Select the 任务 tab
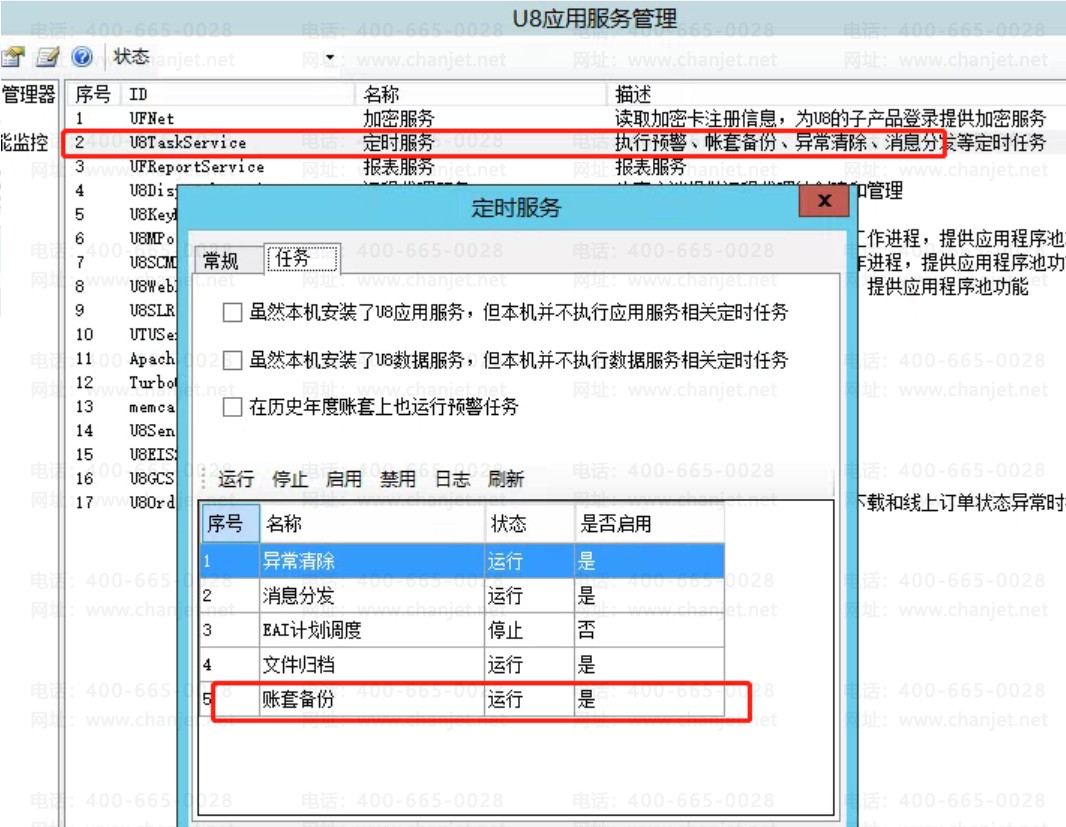Image resolution: width=1066 pixels, height=827 pixels. coord(303,258)
